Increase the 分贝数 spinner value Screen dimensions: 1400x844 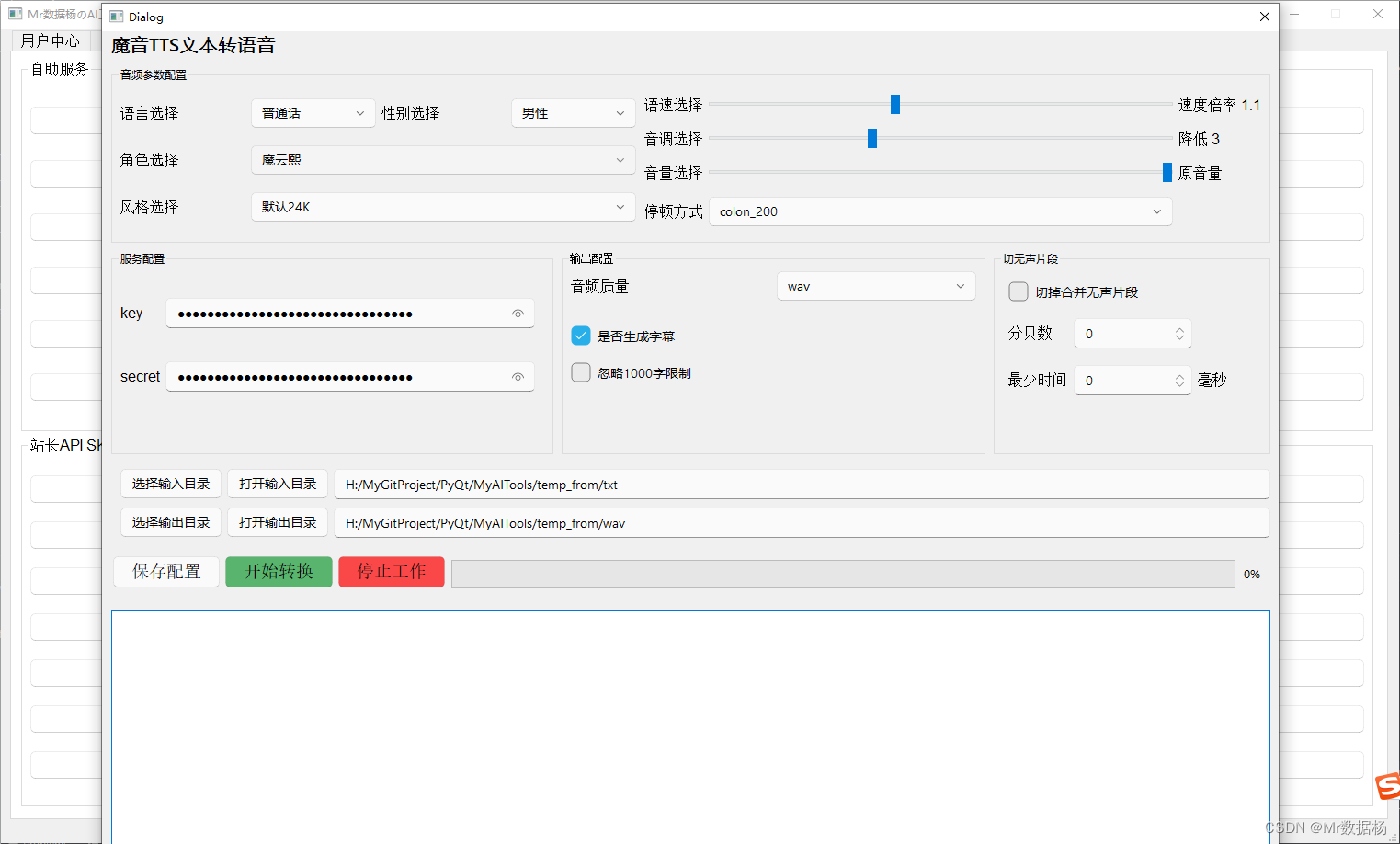point(1179,329)
